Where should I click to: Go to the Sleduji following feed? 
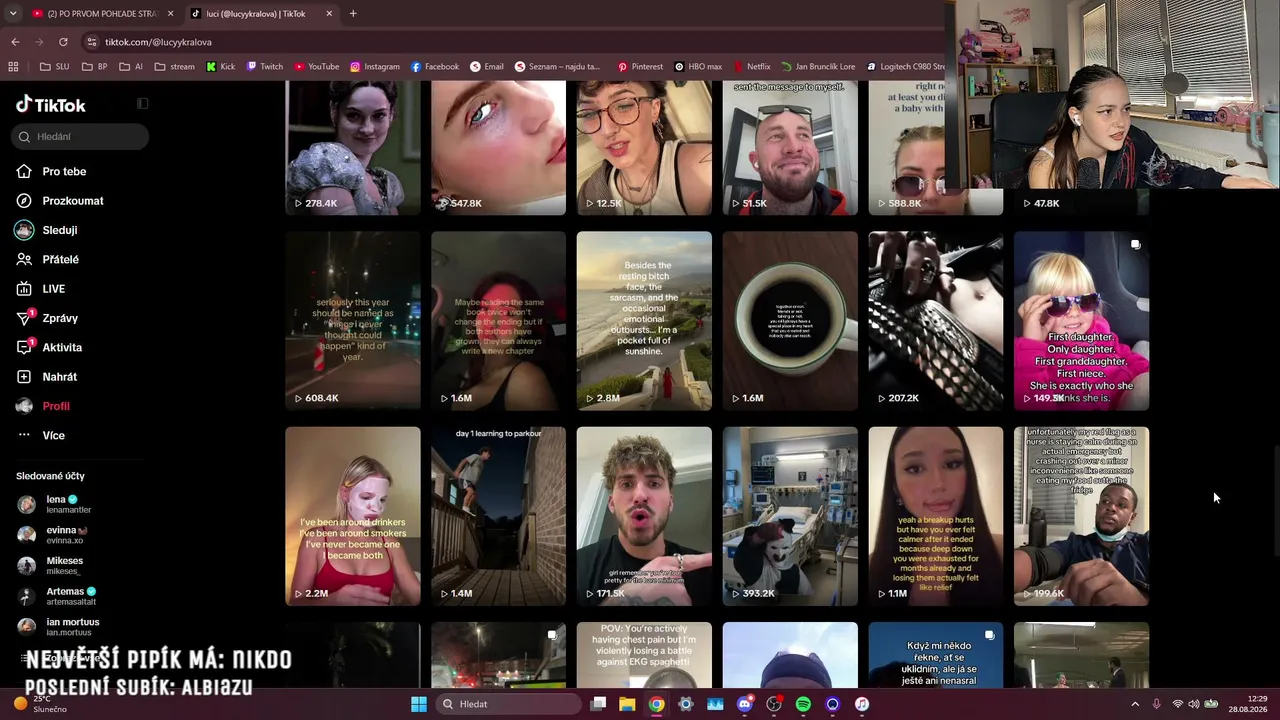coord(47,230)
